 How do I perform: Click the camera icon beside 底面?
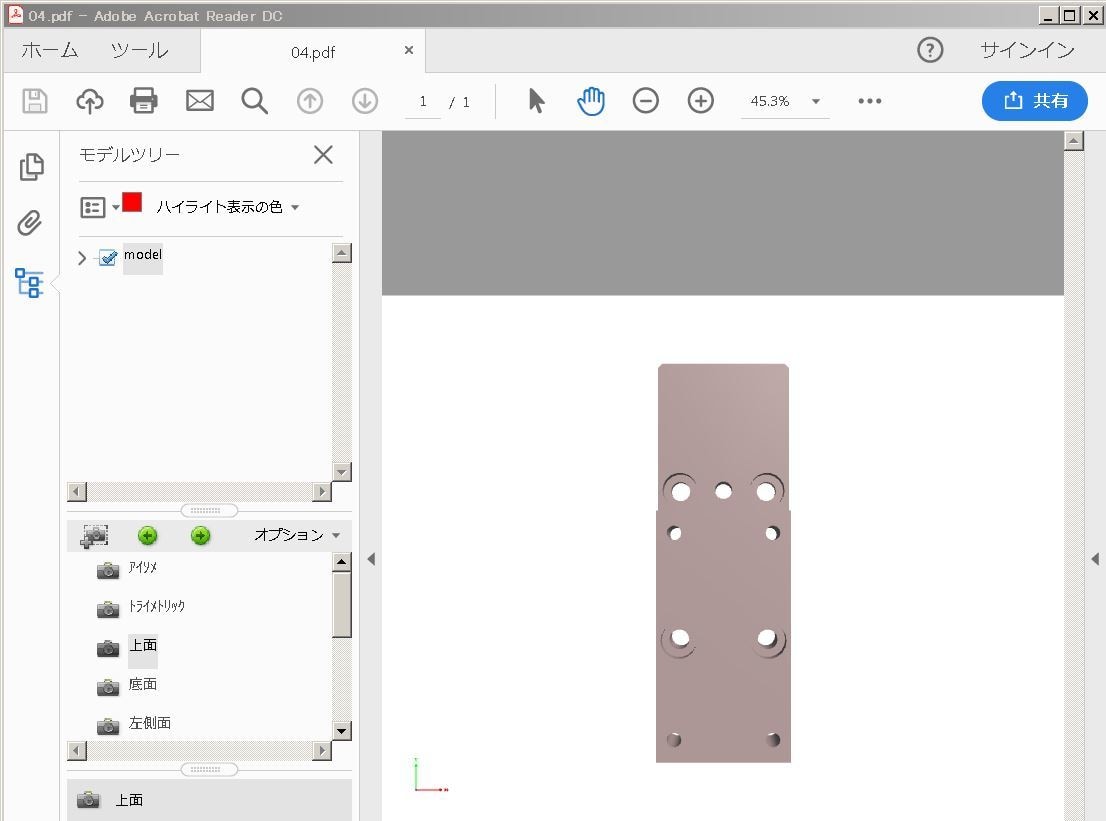pos(107,686)
